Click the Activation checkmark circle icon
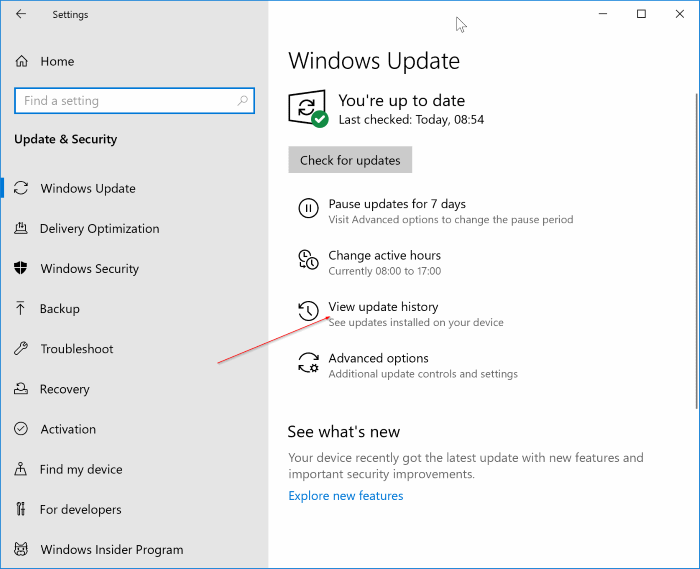 pyautogui.click(x=21, y=429)
